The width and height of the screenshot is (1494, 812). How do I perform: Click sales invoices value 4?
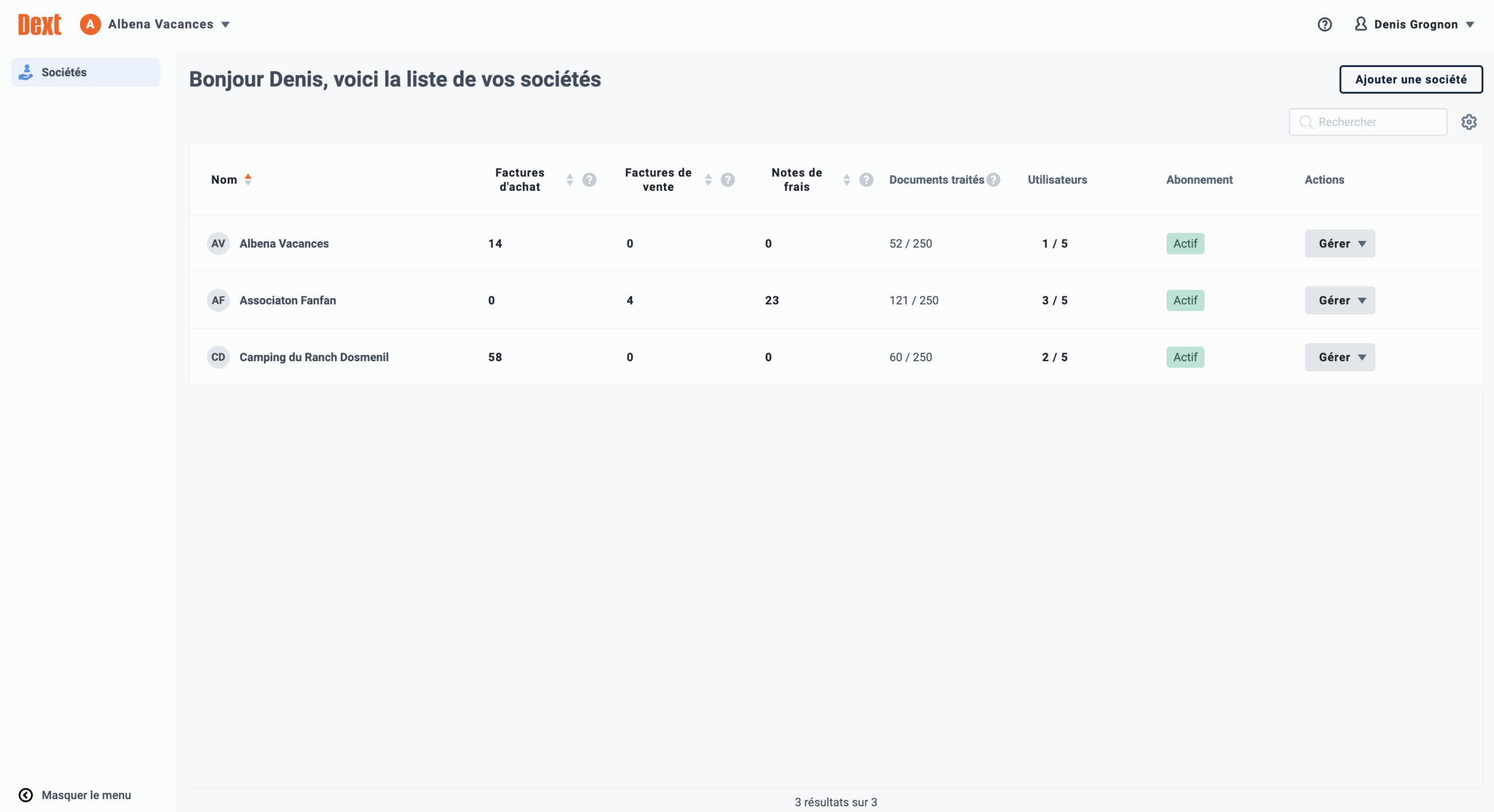630,300
